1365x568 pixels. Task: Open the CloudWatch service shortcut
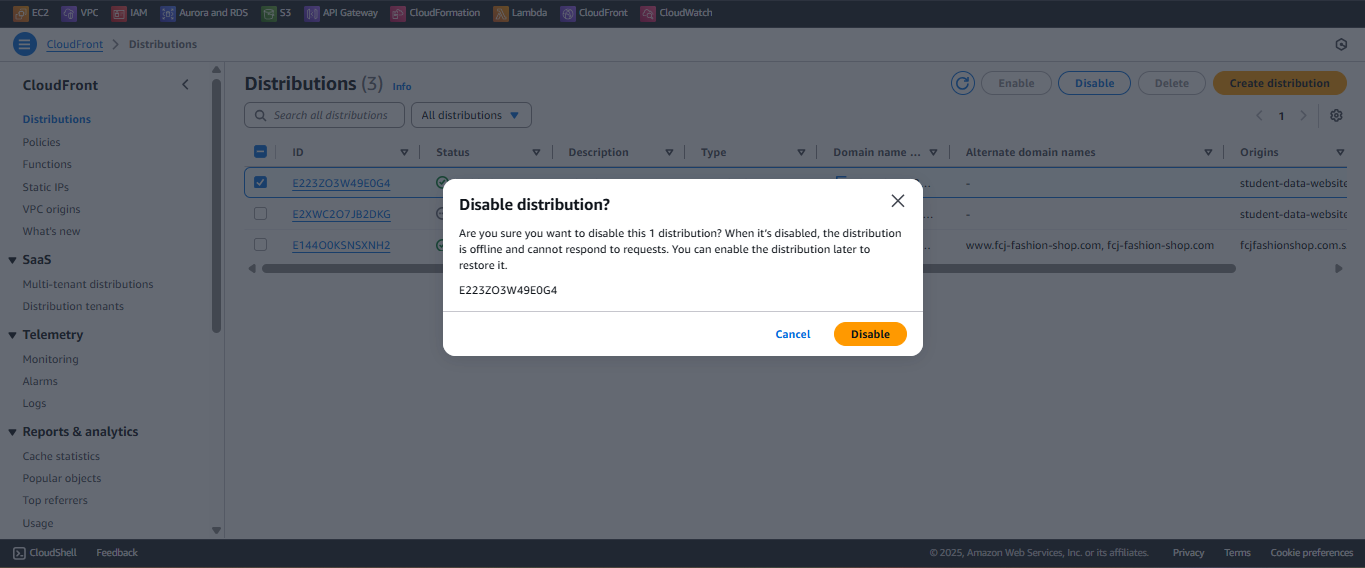pyautogui.click(x=677, y=13)
